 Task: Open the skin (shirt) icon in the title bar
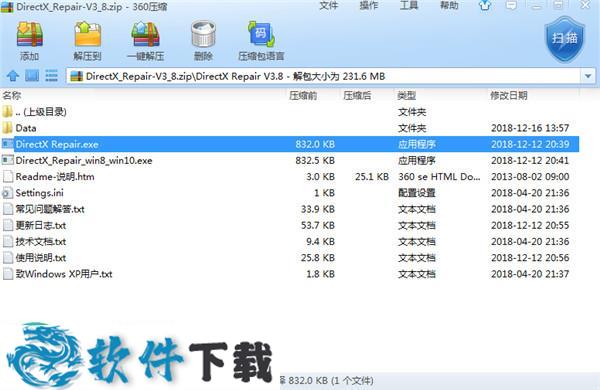[x=485, y=5]
